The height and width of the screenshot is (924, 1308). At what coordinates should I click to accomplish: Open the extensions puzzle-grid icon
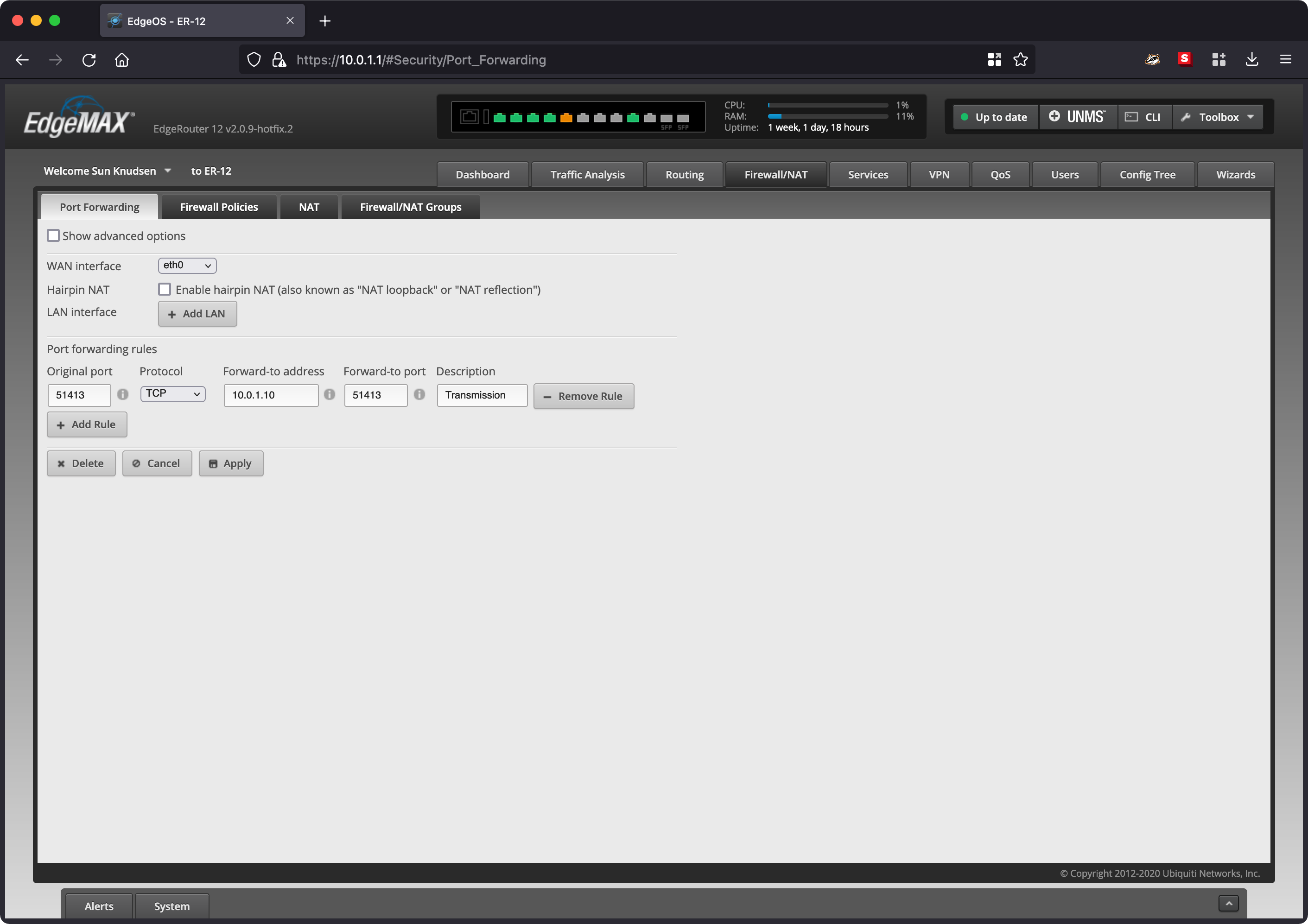(1219, 59)
